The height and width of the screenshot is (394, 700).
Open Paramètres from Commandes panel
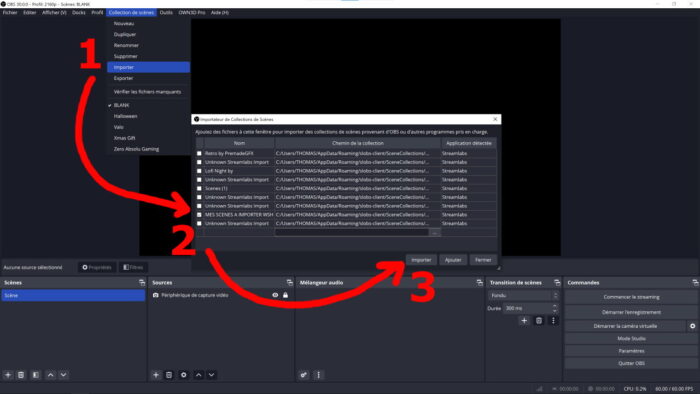pyautogui.click(x=631, y=351)
